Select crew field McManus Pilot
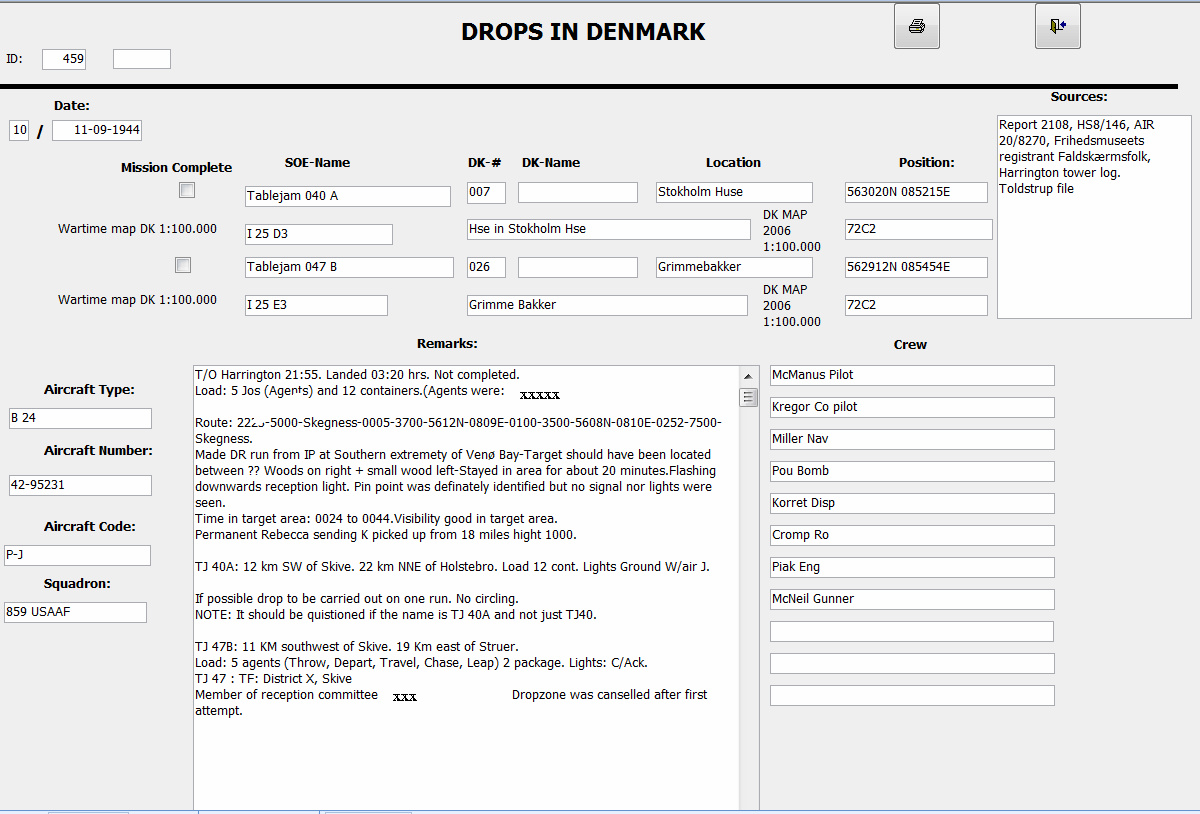 912,375
